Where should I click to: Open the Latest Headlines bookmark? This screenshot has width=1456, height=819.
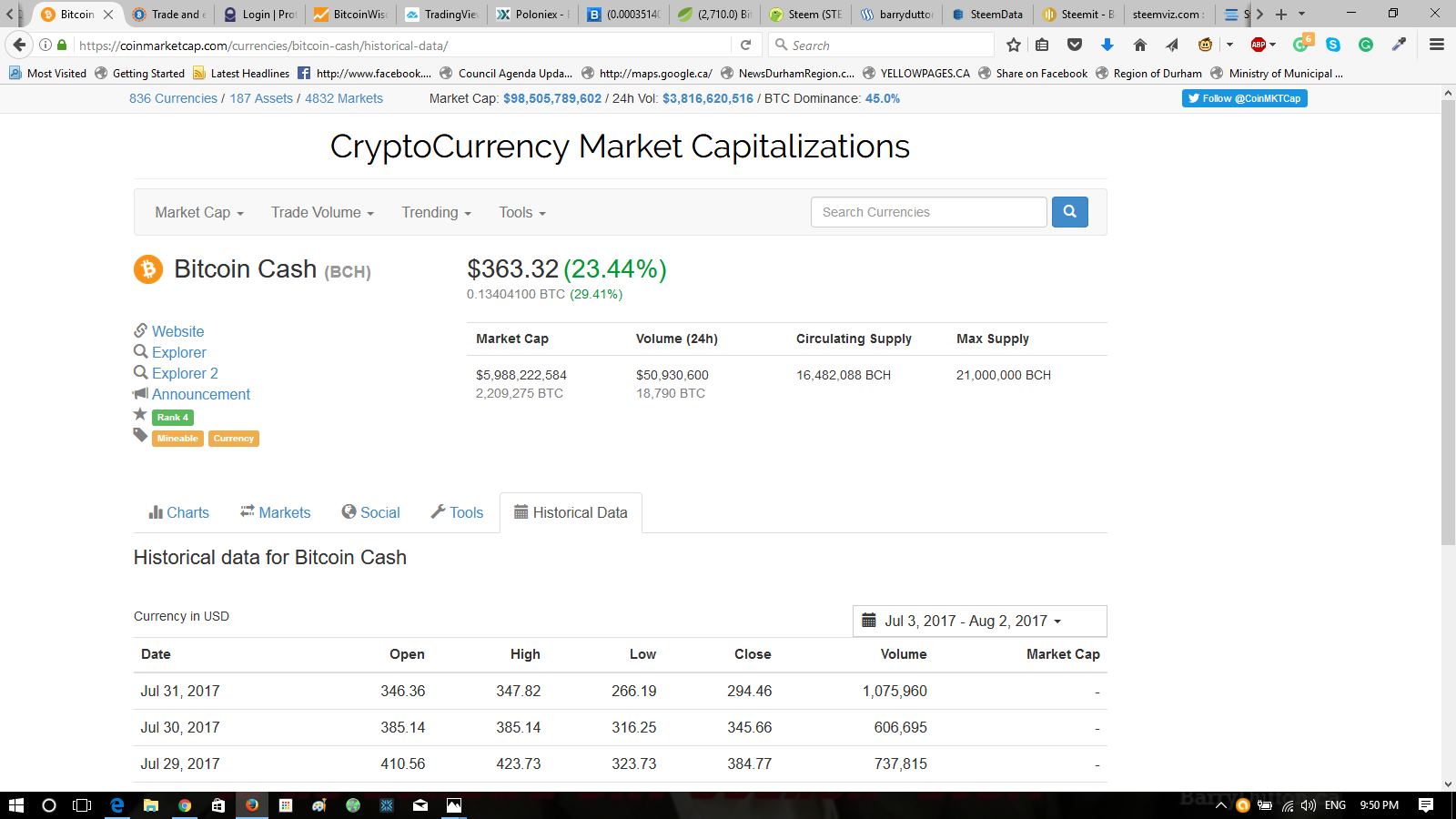(241, 74)
